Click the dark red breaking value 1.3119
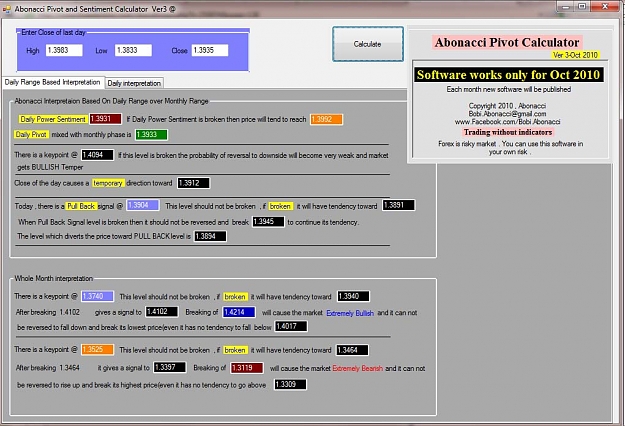Screen dimensions: 625x426 click(247, 368)
